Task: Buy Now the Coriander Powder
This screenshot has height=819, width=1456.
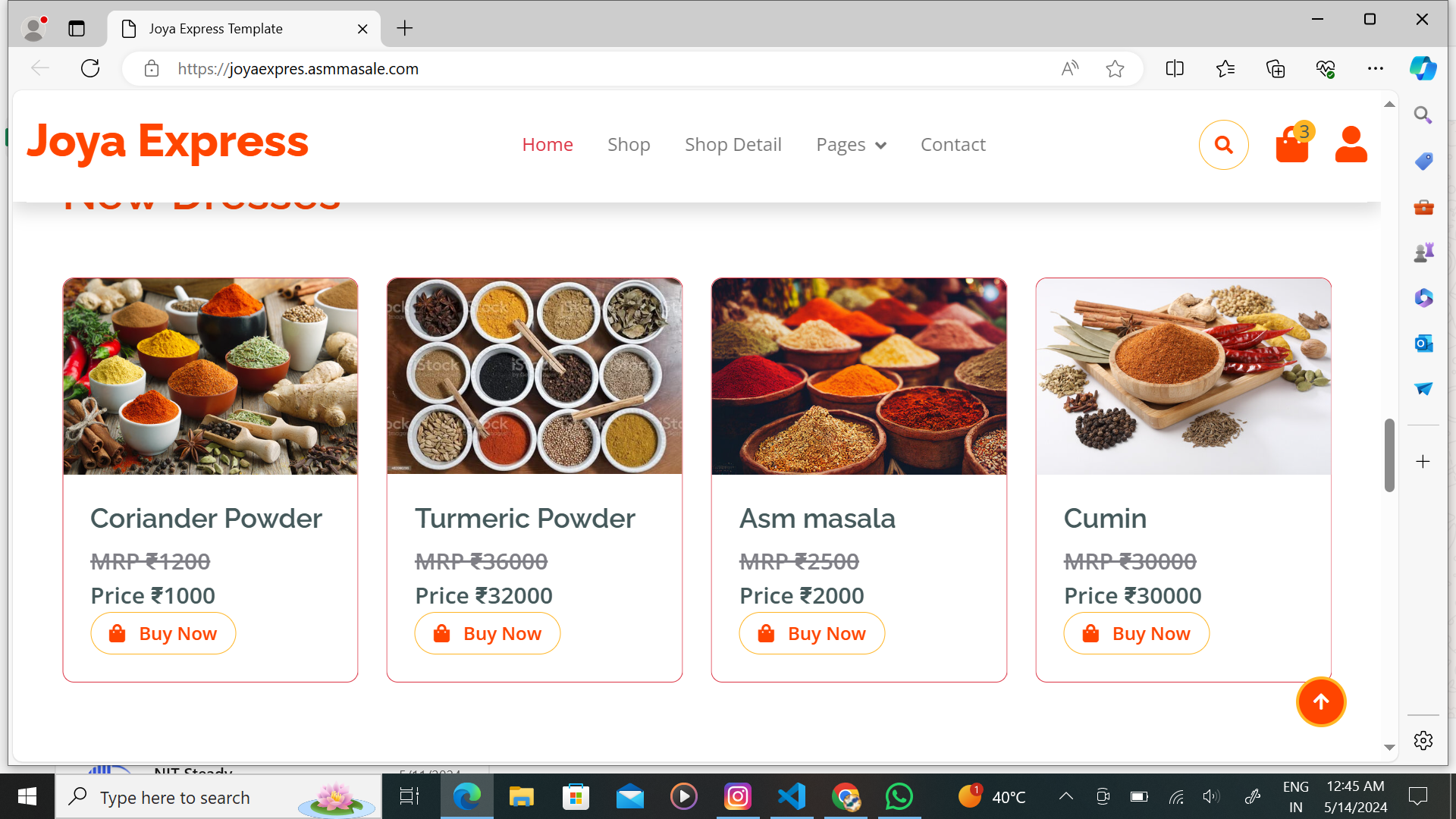Action: click(x=163, y=633)
